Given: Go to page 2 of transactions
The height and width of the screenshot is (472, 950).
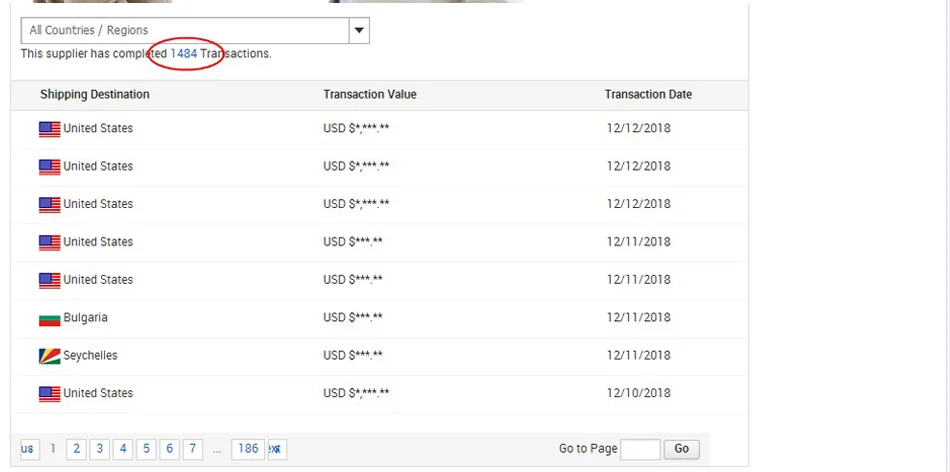Looking at the screenshot, I should click(x=76, y=449).
